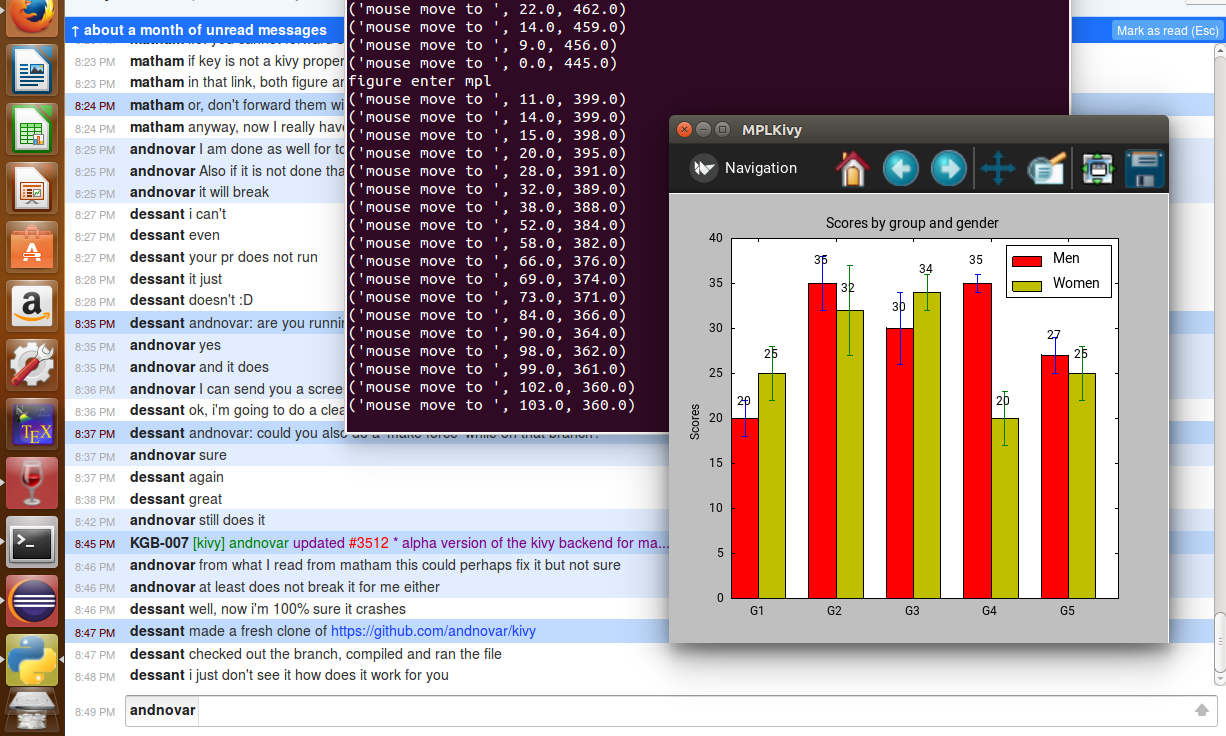1226x736 pixels.
Task: Click message 'andnovar it will break'
Action: 199,192
